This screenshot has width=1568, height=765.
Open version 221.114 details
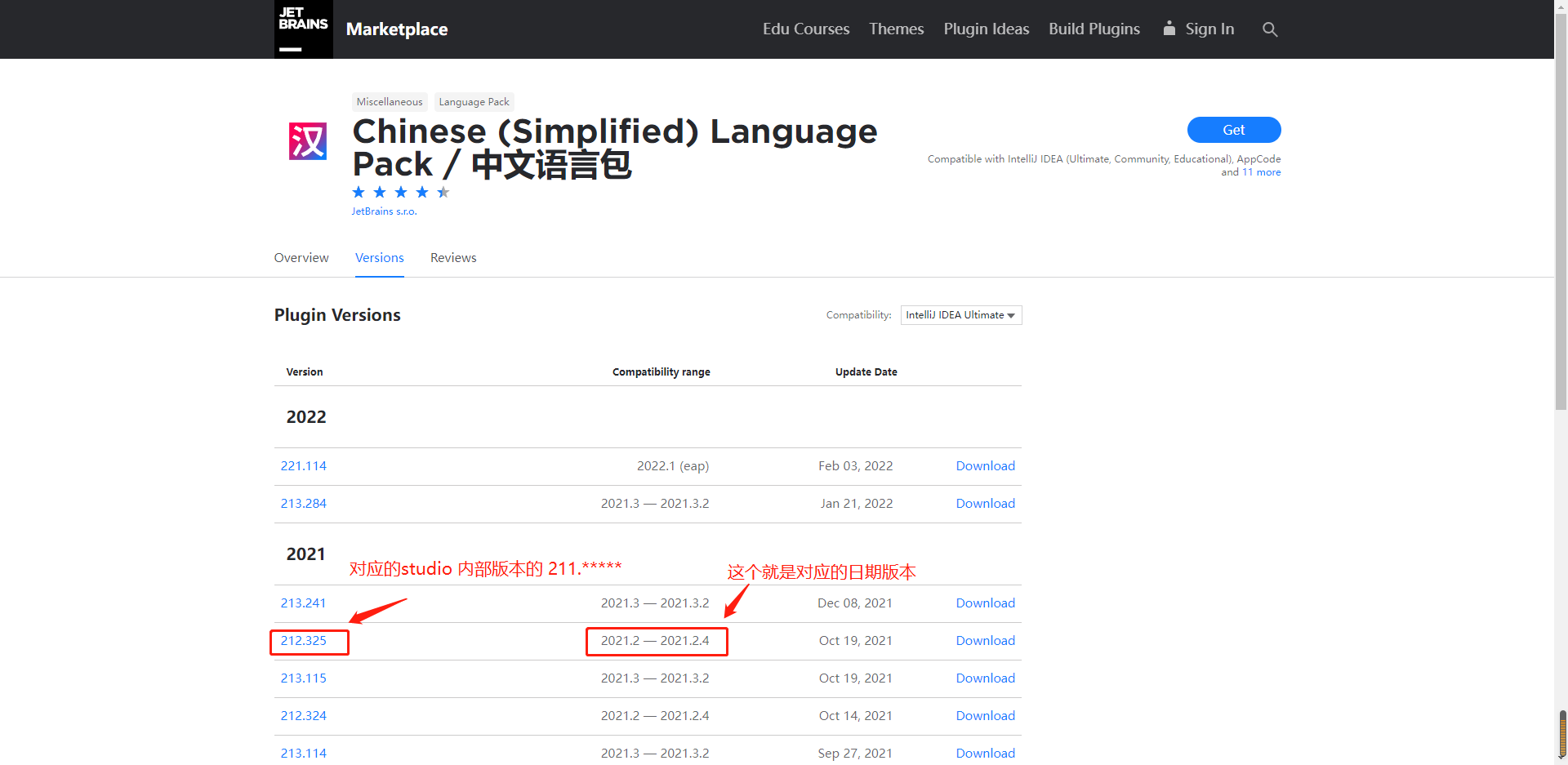[304, 466]
